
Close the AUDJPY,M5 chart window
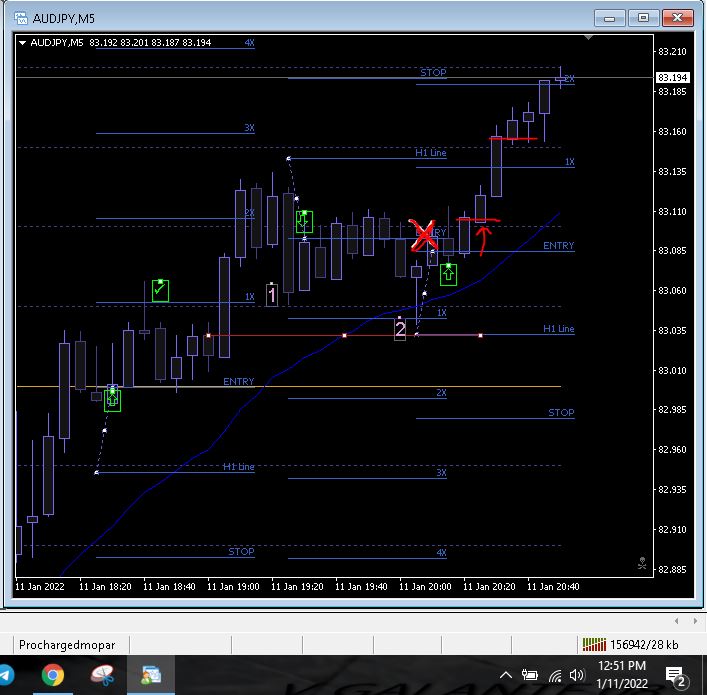[x=677, y=18]
